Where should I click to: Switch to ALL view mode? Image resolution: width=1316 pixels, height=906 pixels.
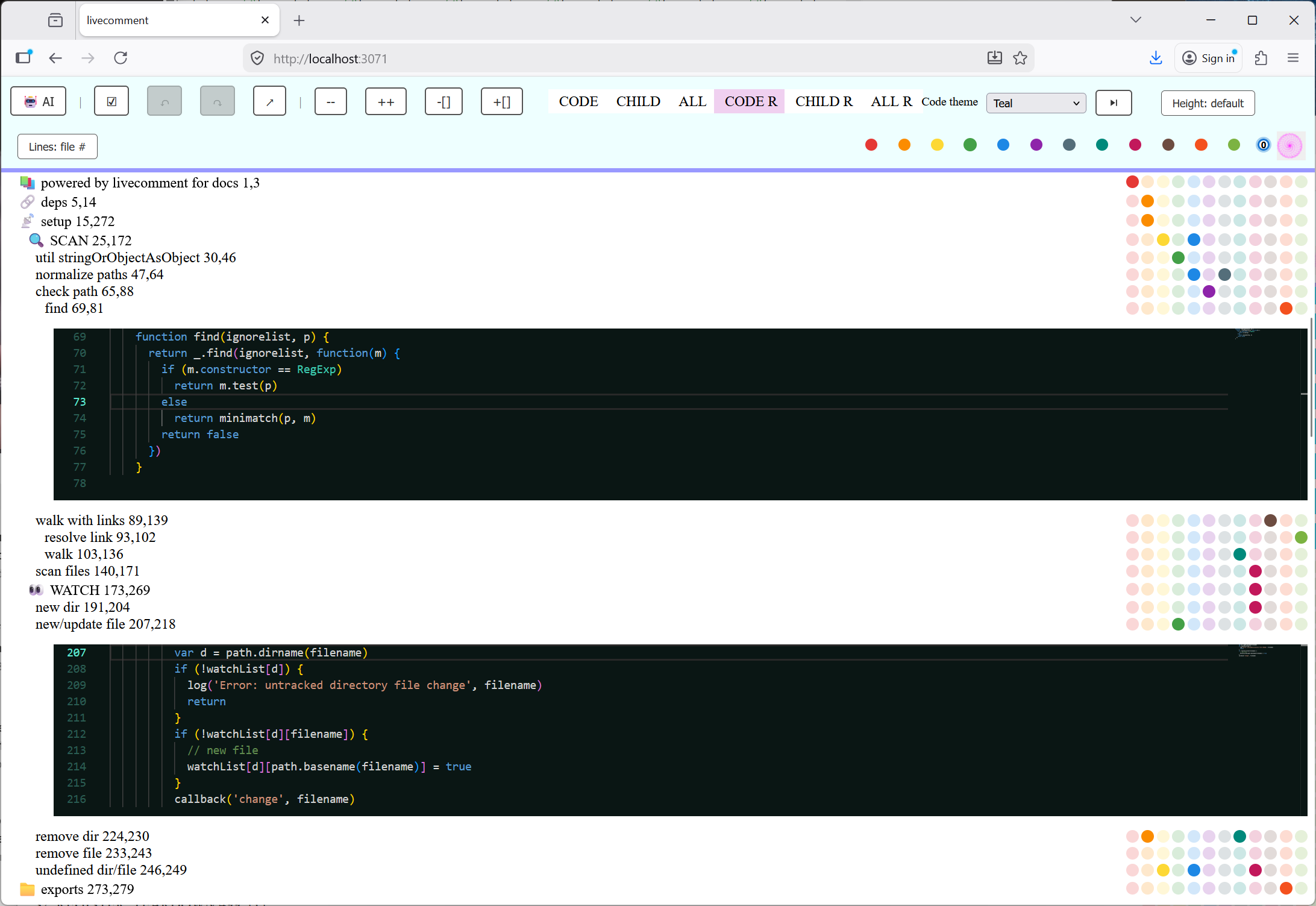[692, 101]
